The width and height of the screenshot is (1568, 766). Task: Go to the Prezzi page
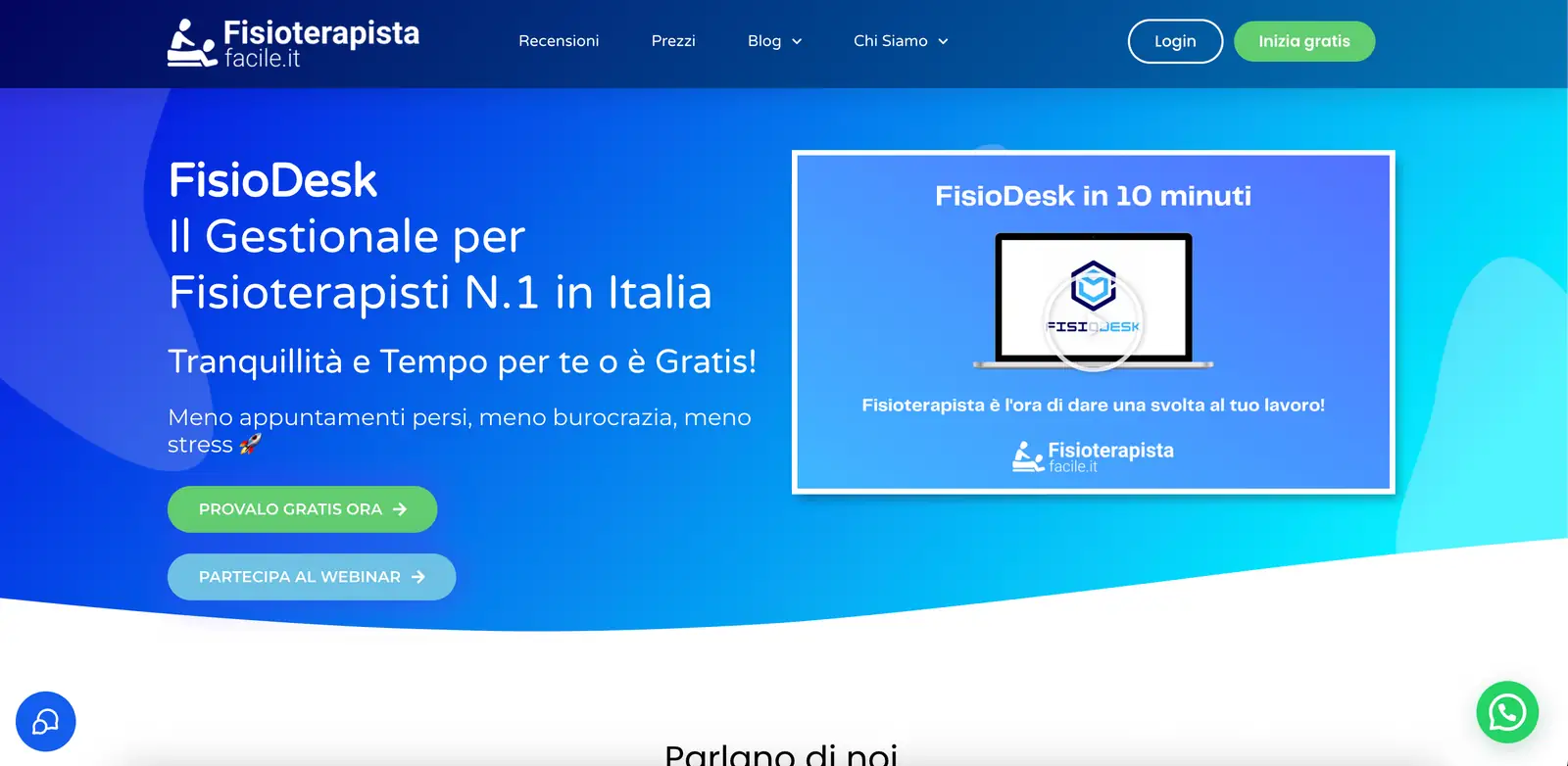673,41
